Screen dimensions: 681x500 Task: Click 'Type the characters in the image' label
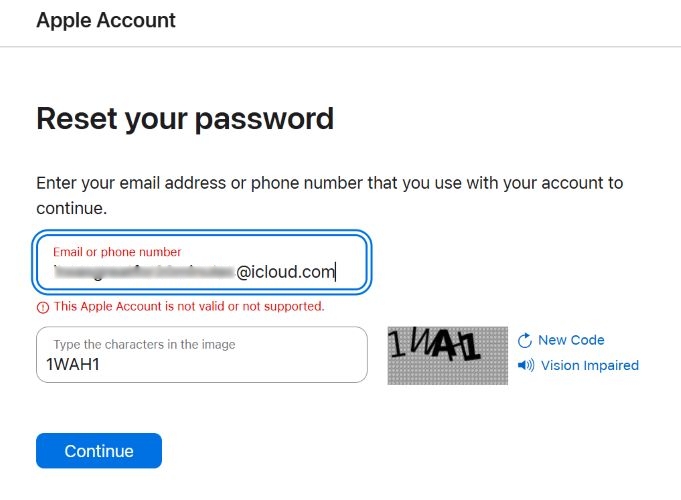(144, 344)
